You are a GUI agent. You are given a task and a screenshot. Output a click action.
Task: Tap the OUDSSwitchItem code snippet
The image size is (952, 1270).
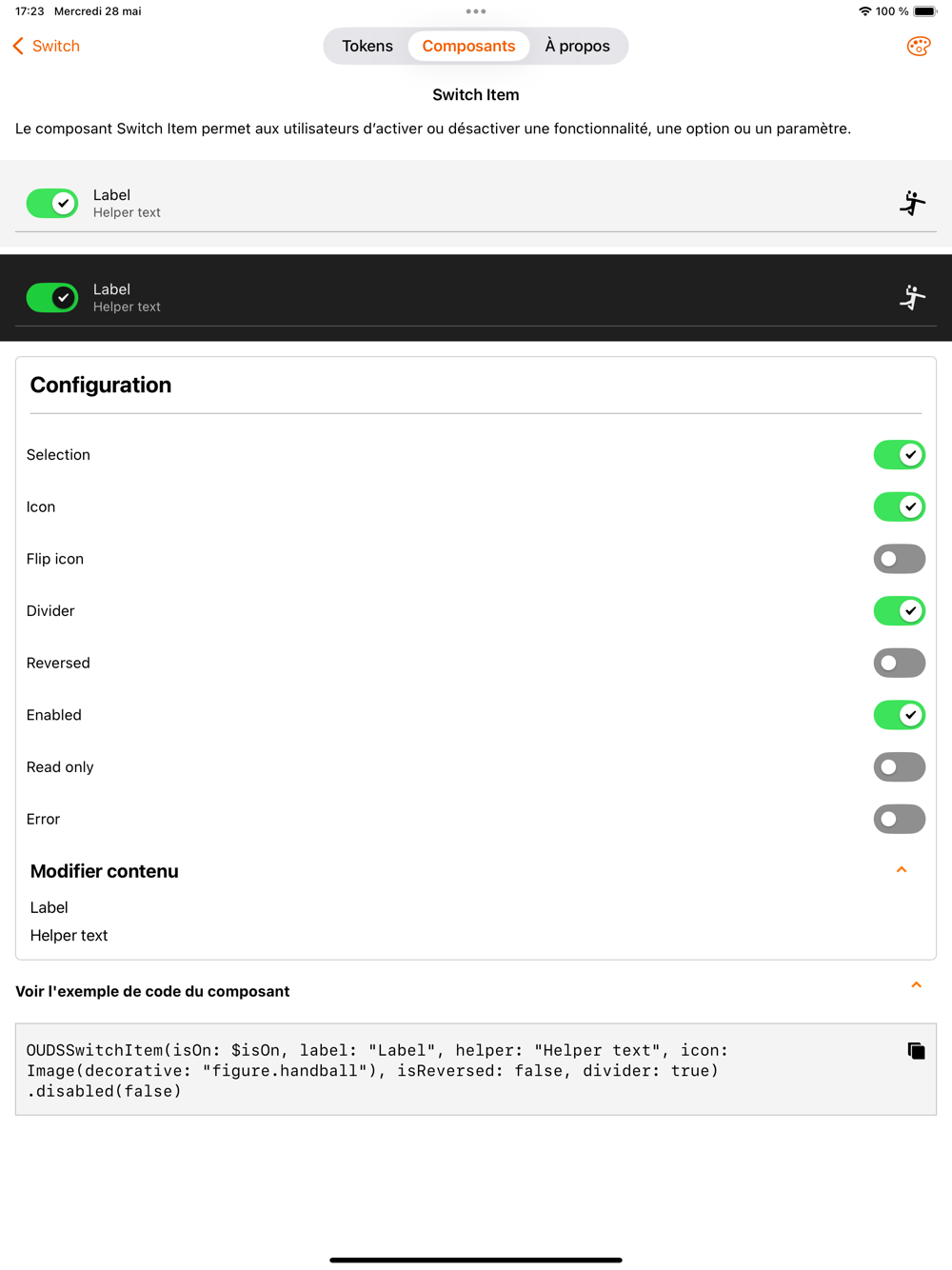coord(377,1070)
